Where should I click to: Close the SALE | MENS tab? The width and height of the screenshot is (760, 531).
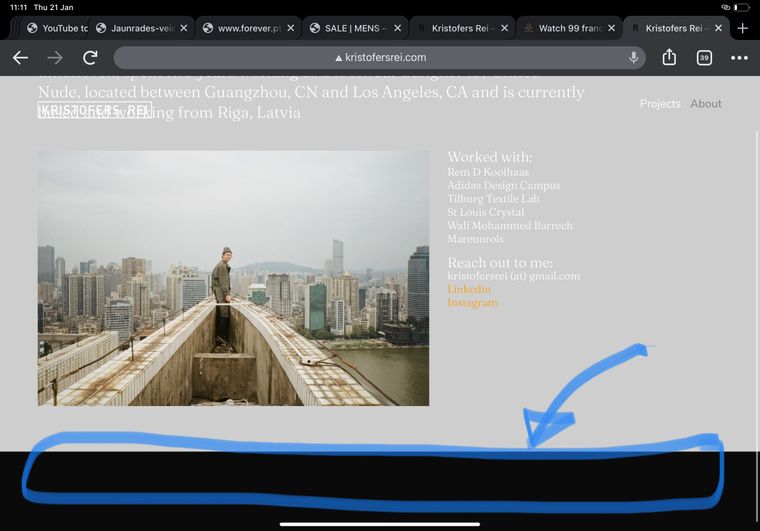pyautogui.click(x=398, y=28)
